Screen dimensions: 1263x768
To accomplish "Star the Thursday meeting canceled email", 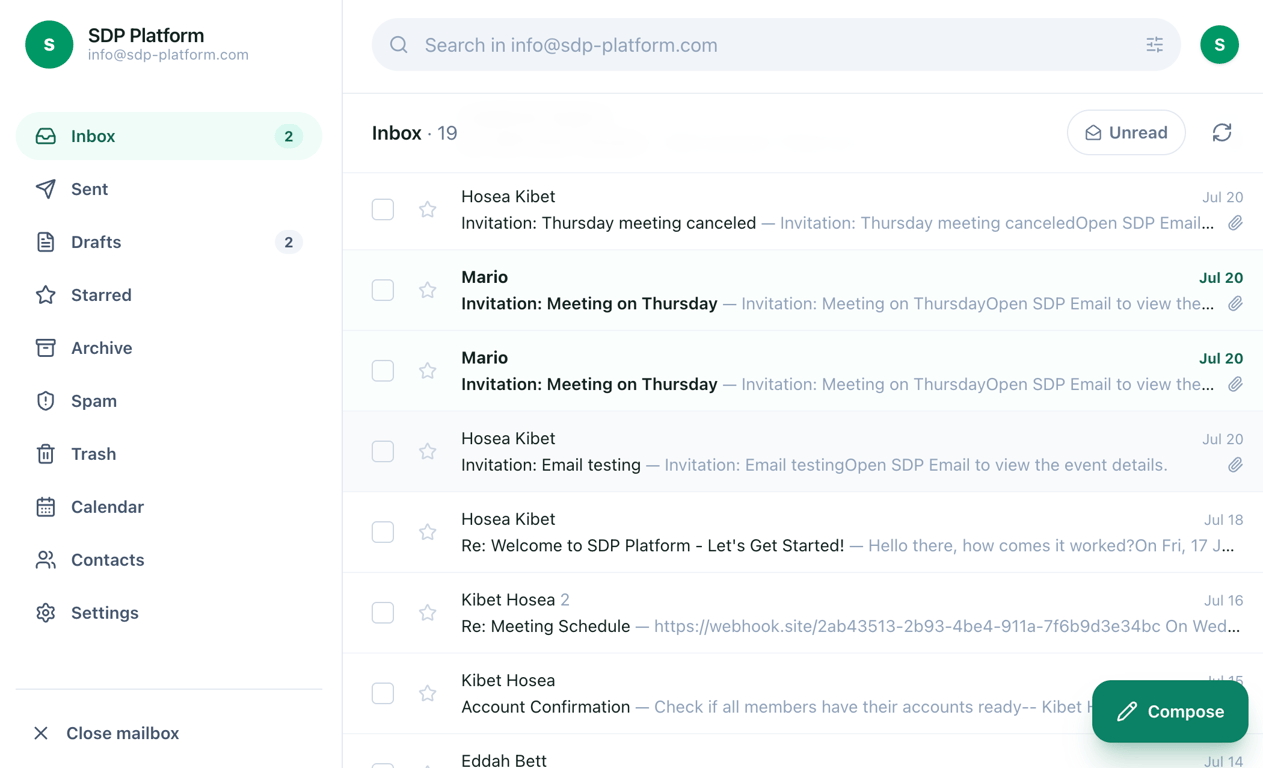I will click(x=428, y=210).
